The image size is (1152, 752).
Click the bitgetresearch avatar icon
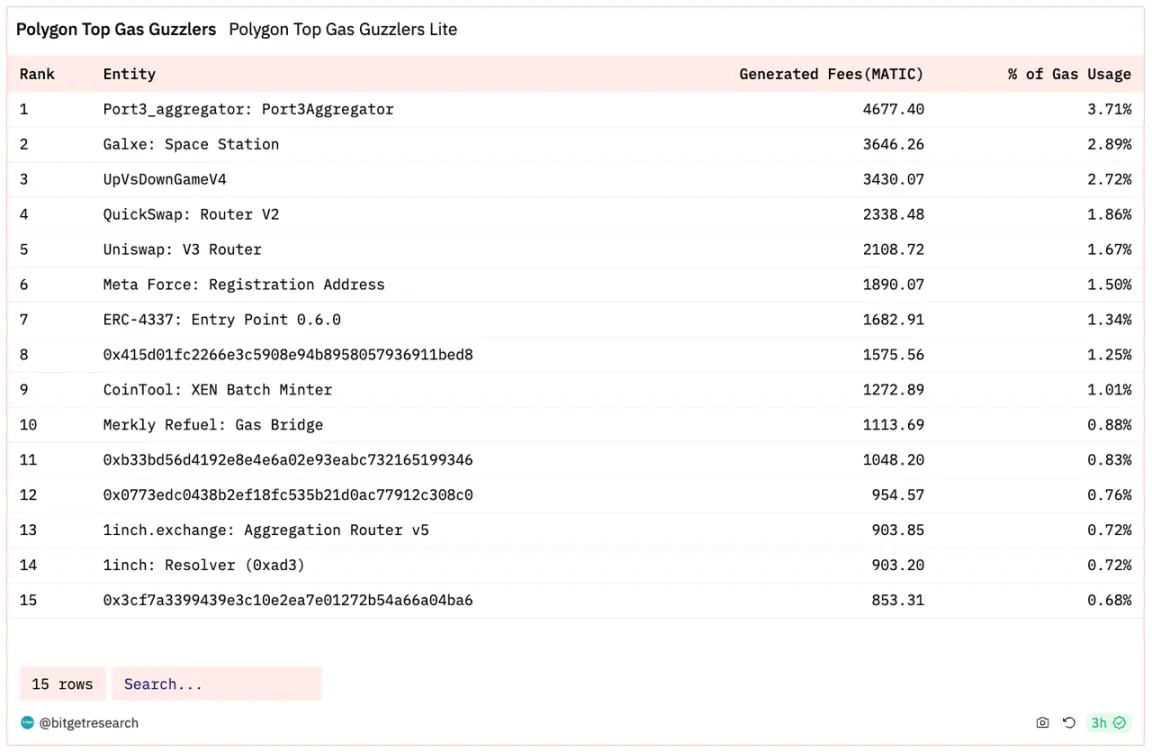click(27, 723)
